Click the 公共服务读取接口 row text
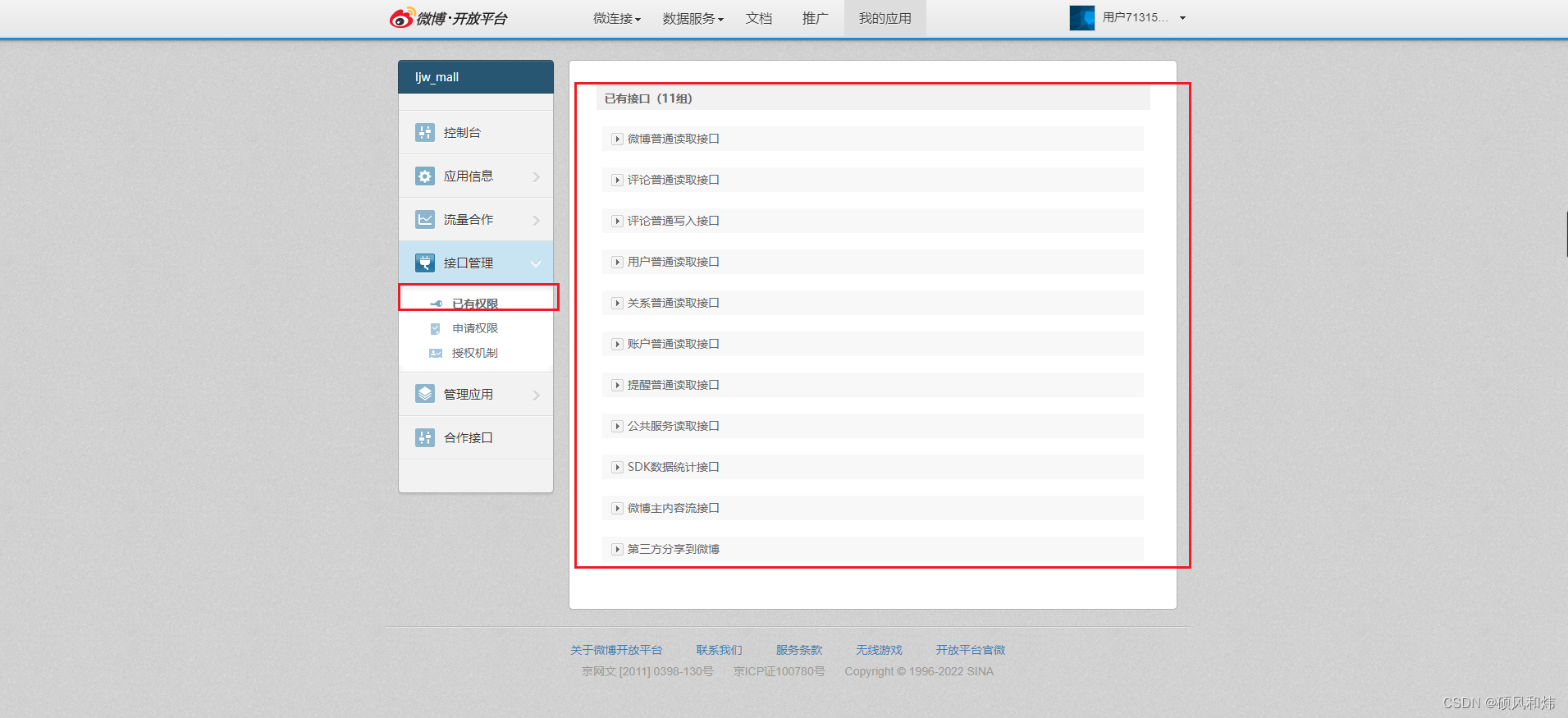This screenshot has width=1568, height=718. [x=674, y=426]
